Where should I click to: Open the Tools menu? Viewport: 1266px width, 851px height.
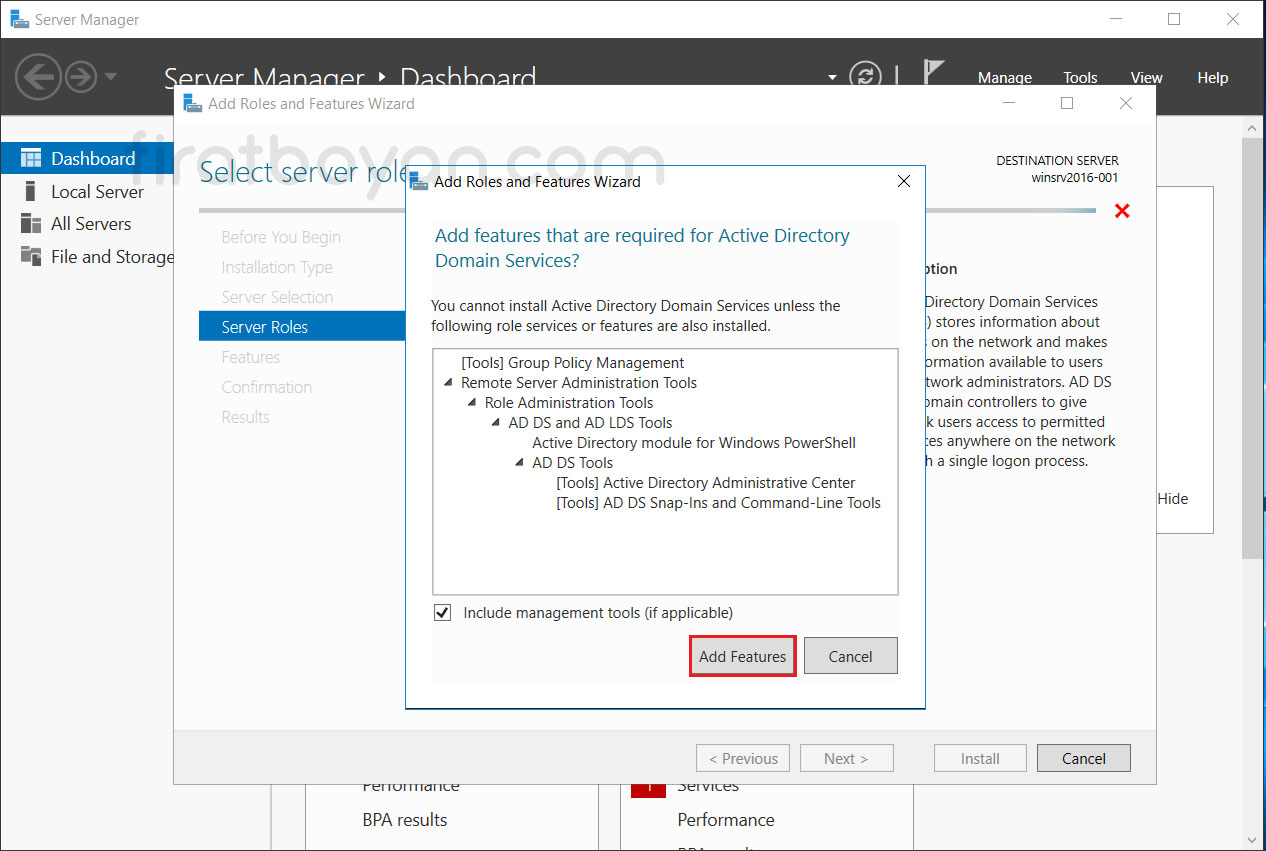pos(1080,77)
